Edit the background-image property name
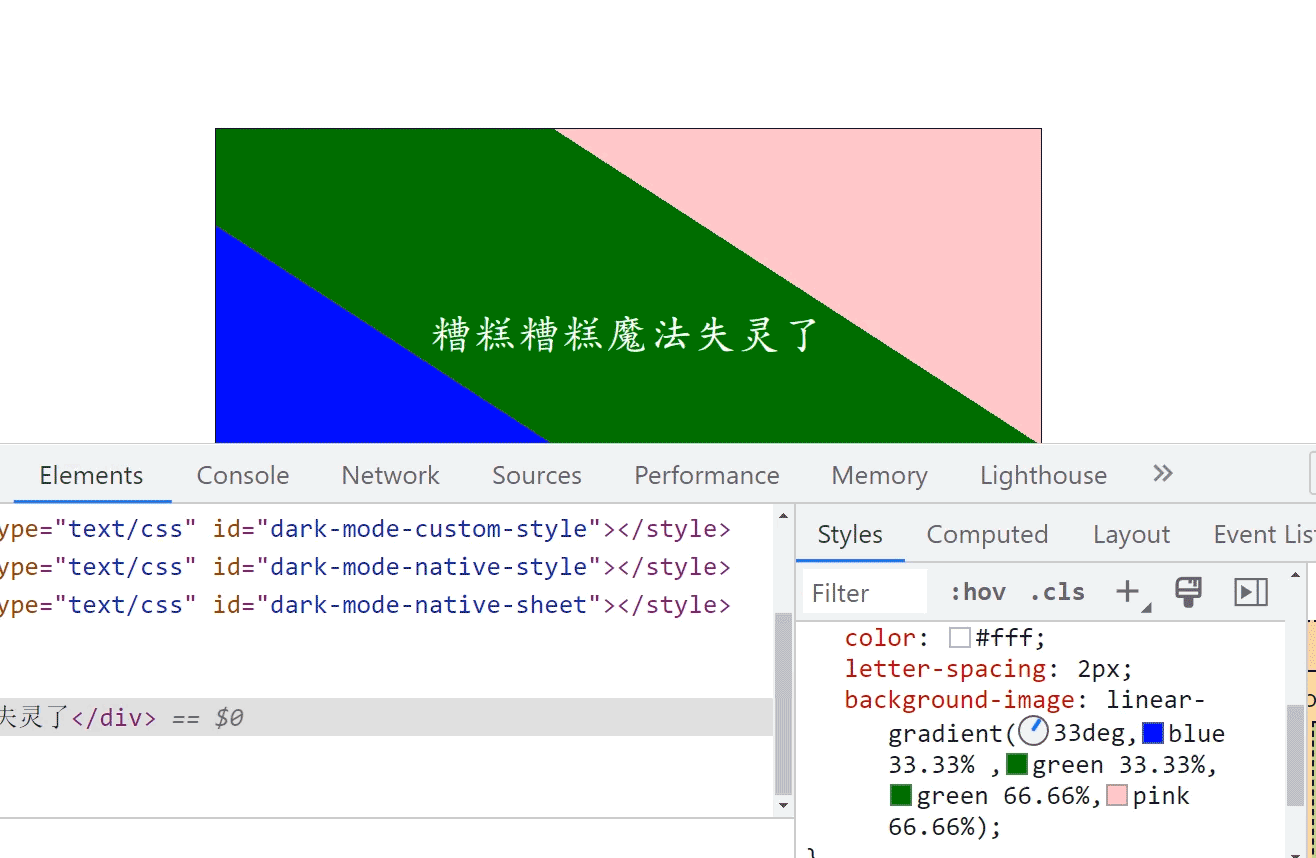Viewport: 1316px width, 858px height. 959,700
